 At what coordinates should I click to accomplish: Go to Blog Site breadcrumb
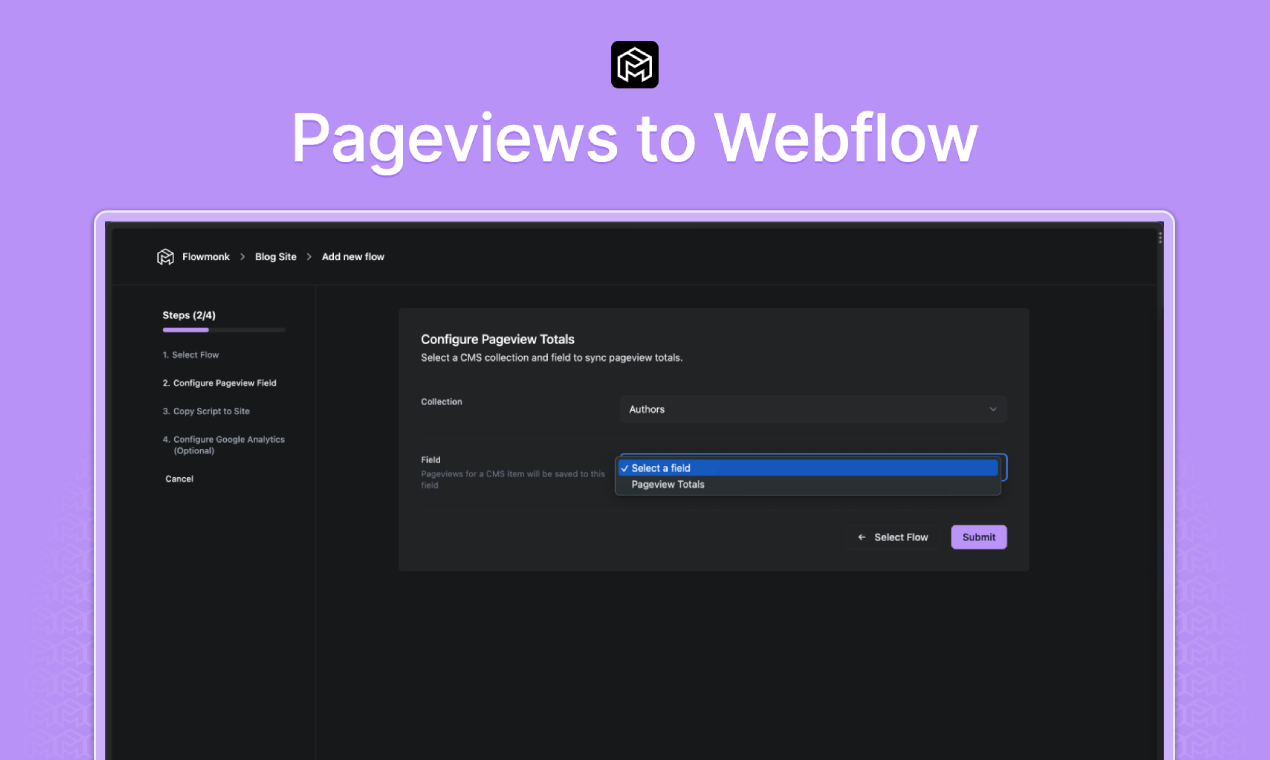coord(276,257)
